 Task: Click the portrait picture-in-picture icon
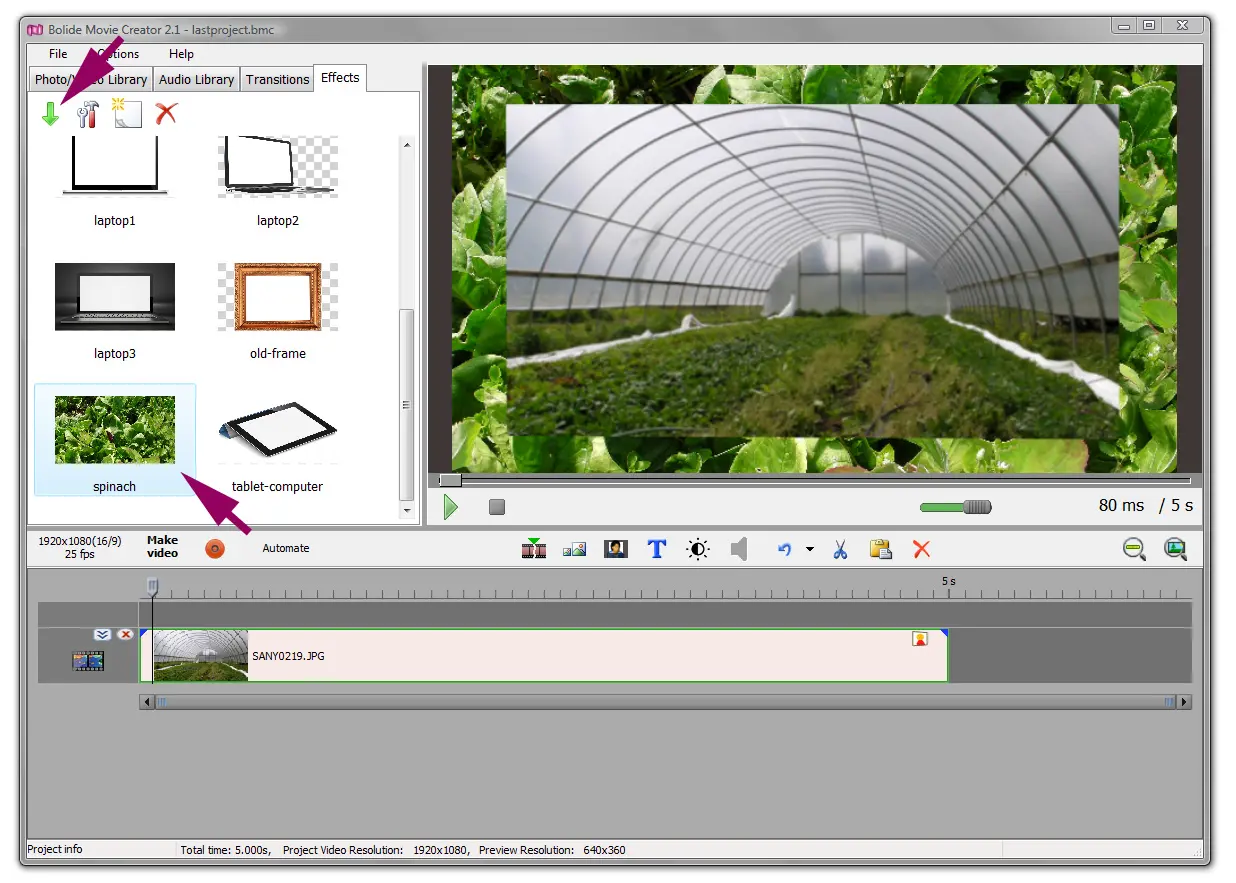pos(615,549)
